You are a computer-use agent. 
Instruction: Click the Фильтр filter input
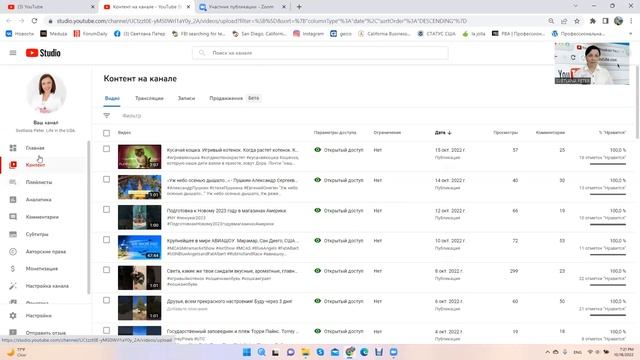[x=131, y=116]
